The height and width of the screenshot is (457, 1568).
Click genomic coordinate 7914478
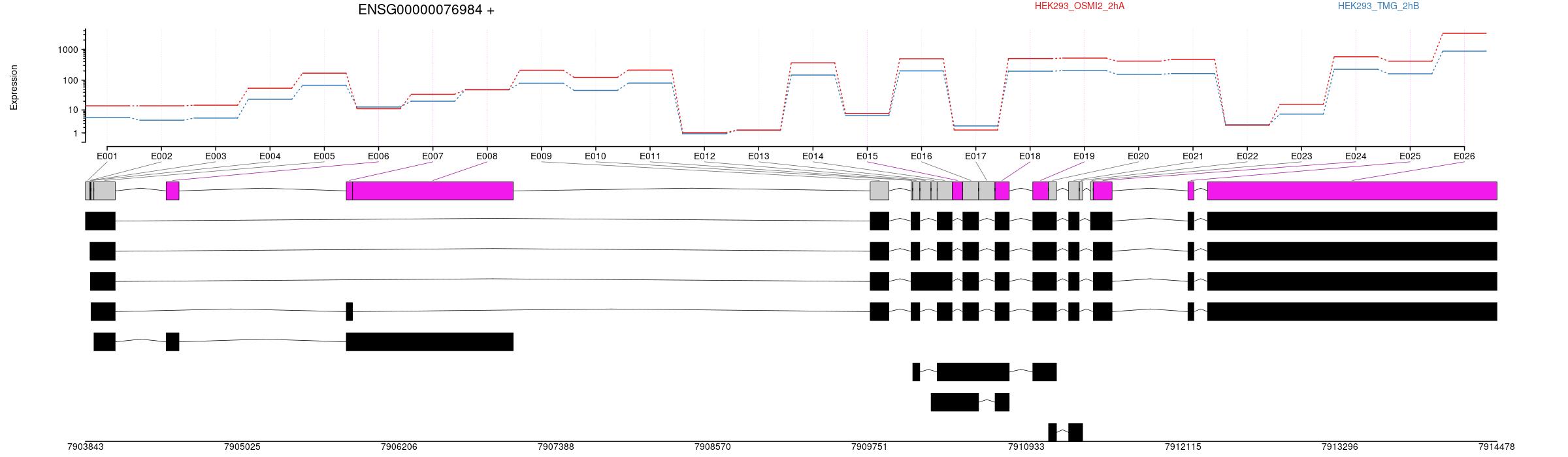tap(1496, 447)
